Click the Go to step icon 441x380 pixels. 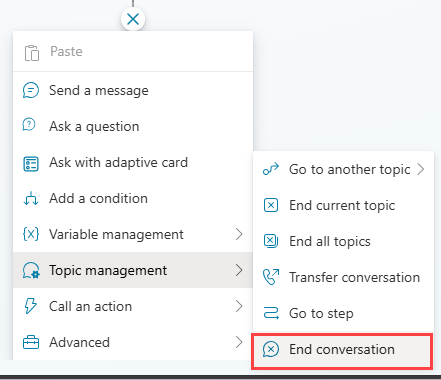coord(271,313)
